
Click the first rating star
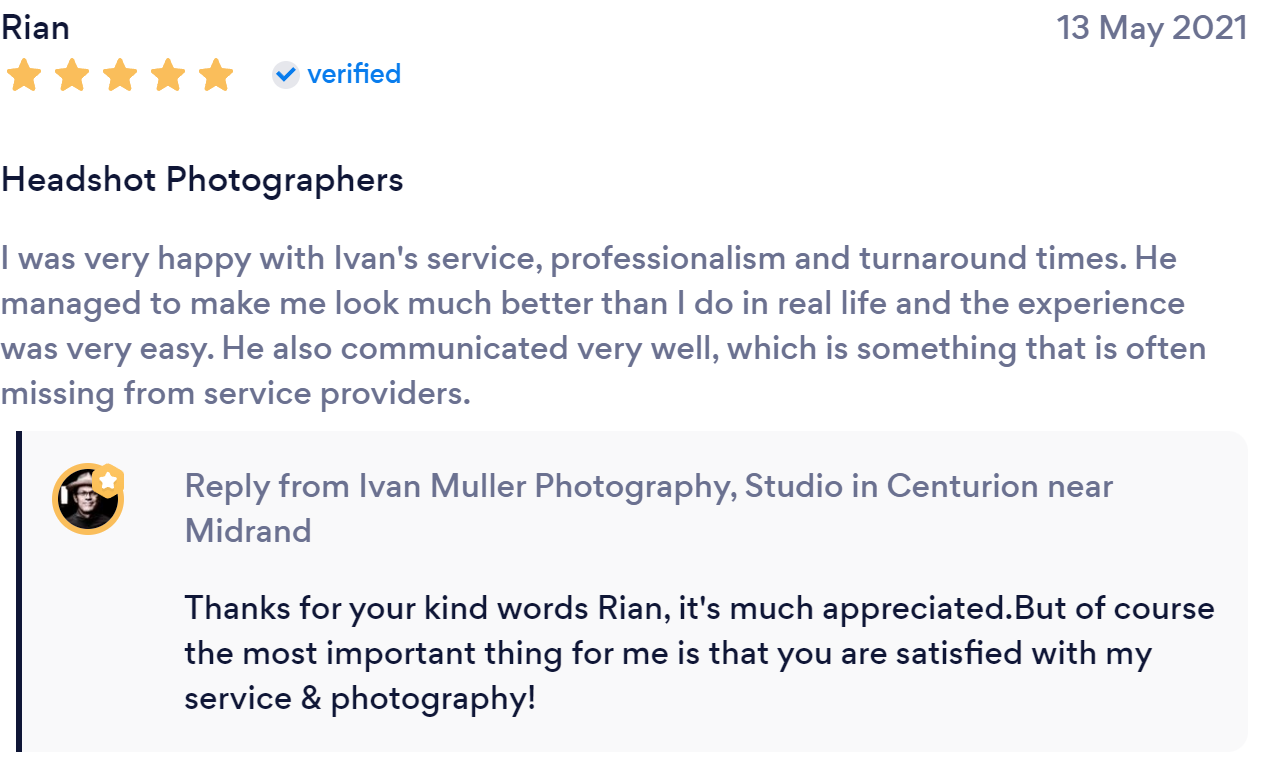23,75
